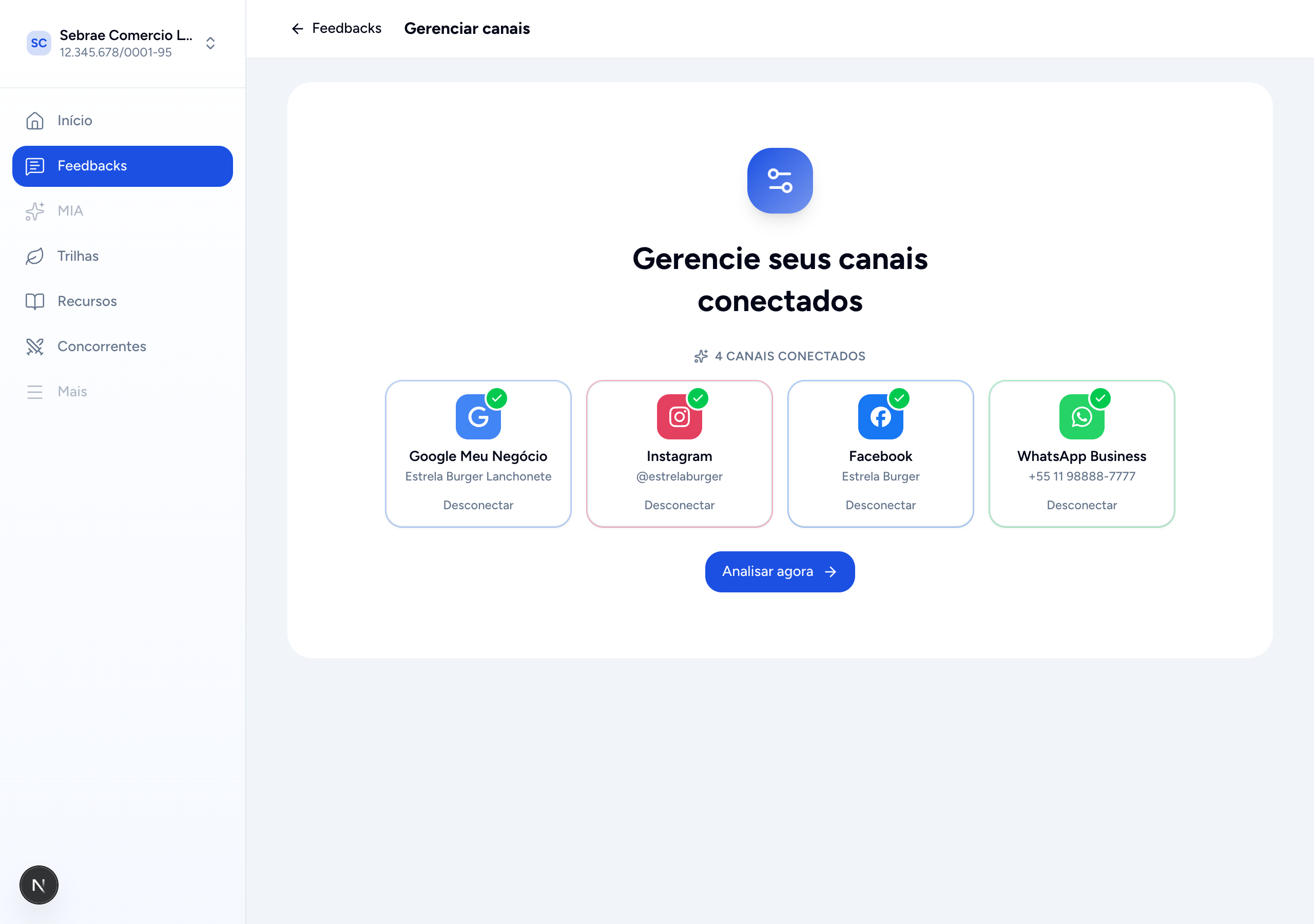Go back via the Feedbacks breadcrumb link
Image resolution: width=1314 pixels, height=924 pixels.
click(x=346, y=29)
